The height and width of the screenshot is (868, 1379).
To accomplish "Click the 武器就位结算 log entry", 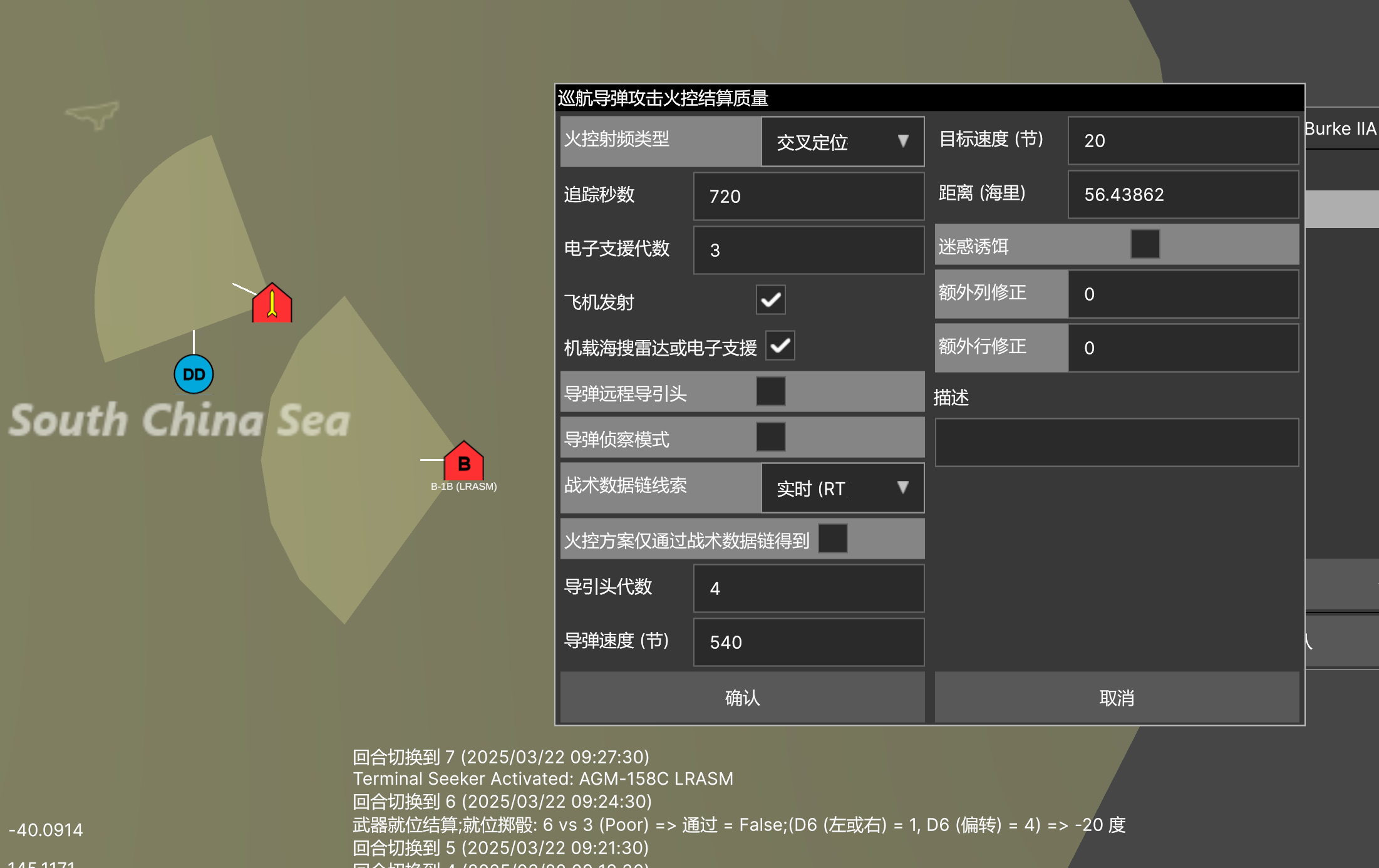I will pyautogui.click(x=739, y=825).
